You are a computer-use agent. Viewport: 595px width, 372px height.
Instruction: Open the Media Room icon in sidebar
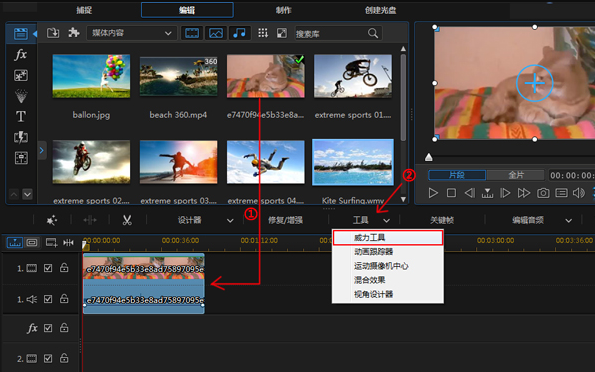click(x=20, y=34)
